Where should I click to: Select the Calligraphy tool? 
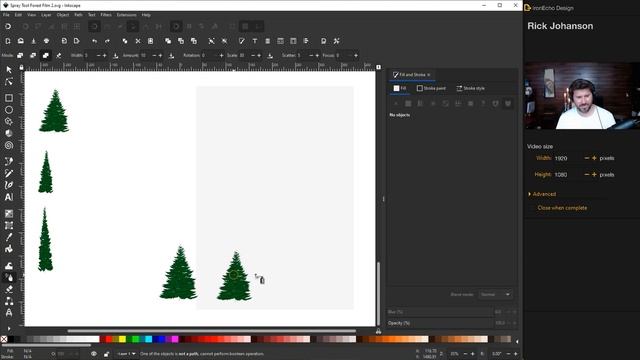[9, 185]
